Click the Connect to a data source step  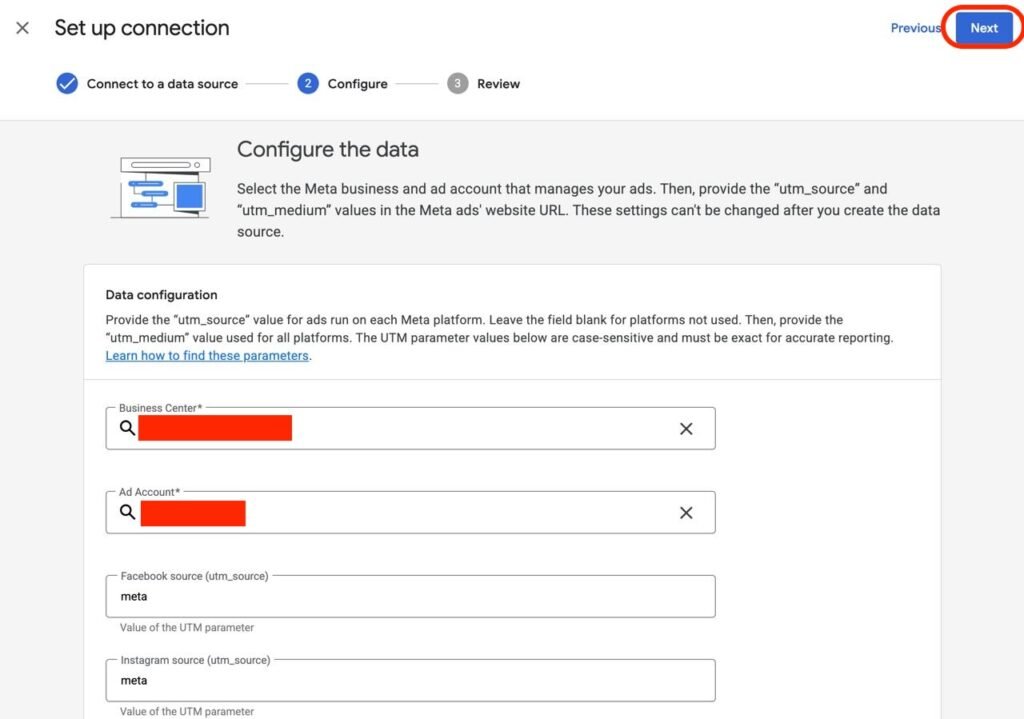(x=162, y=84)
